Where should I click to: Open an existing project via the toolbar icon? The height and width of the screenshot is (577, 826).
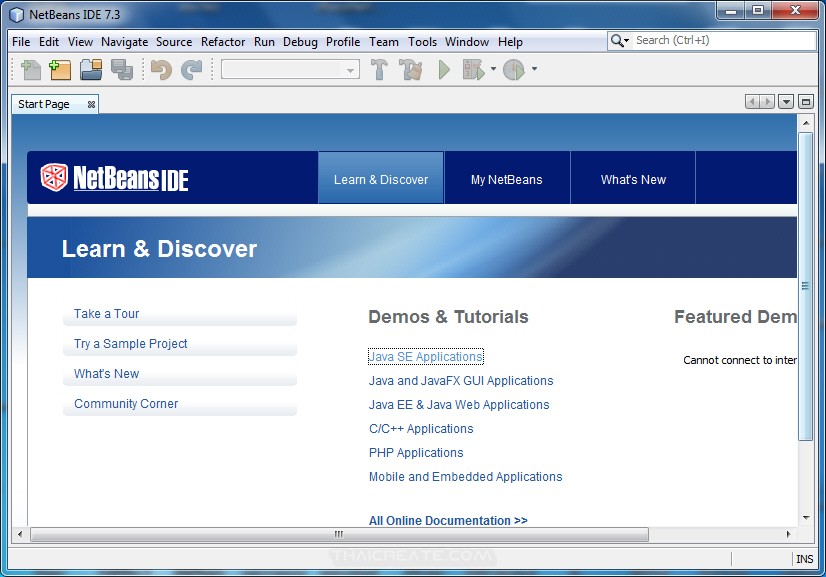[92, 70]
